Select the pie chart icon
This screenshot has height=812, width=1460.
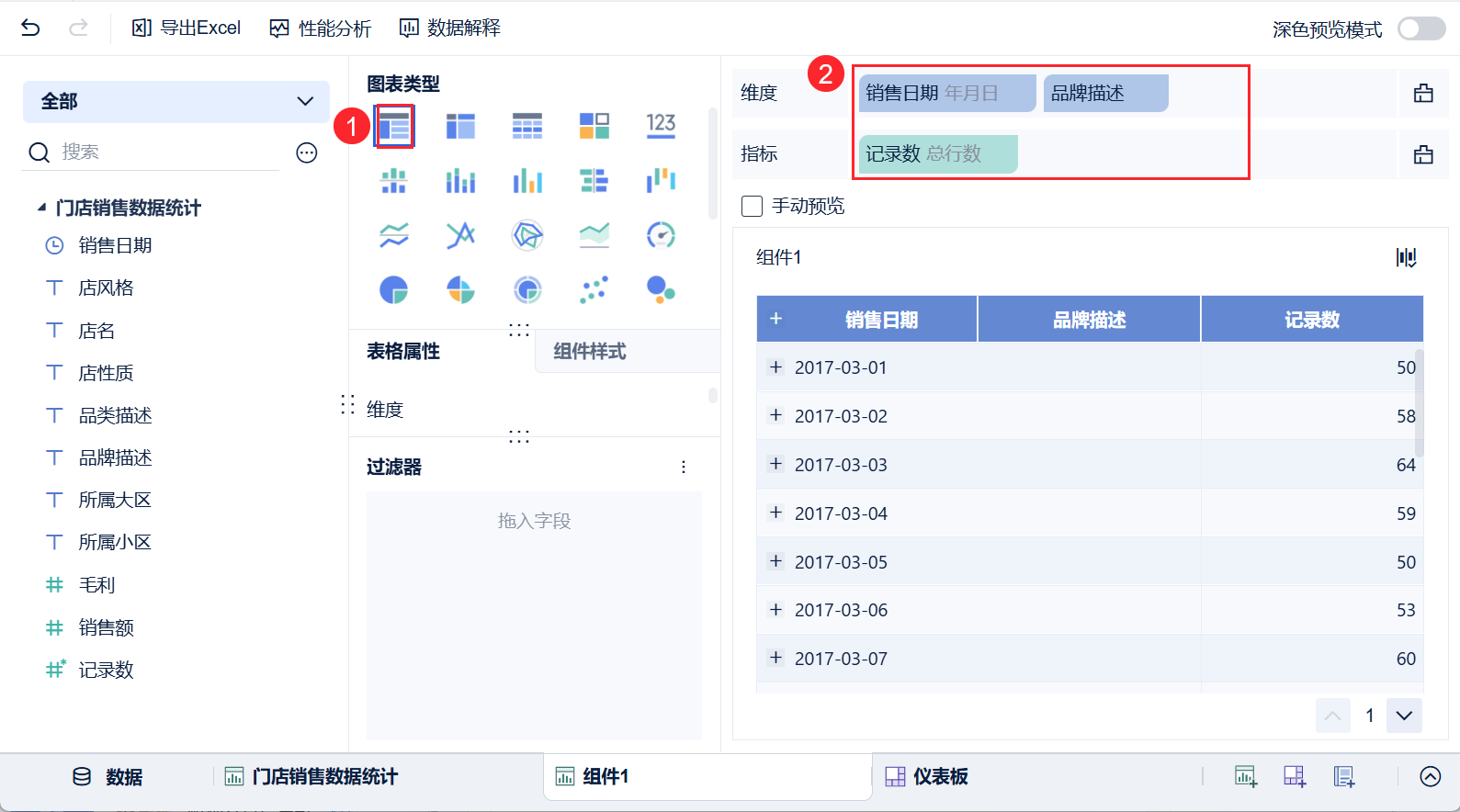[x=394, y=290]
